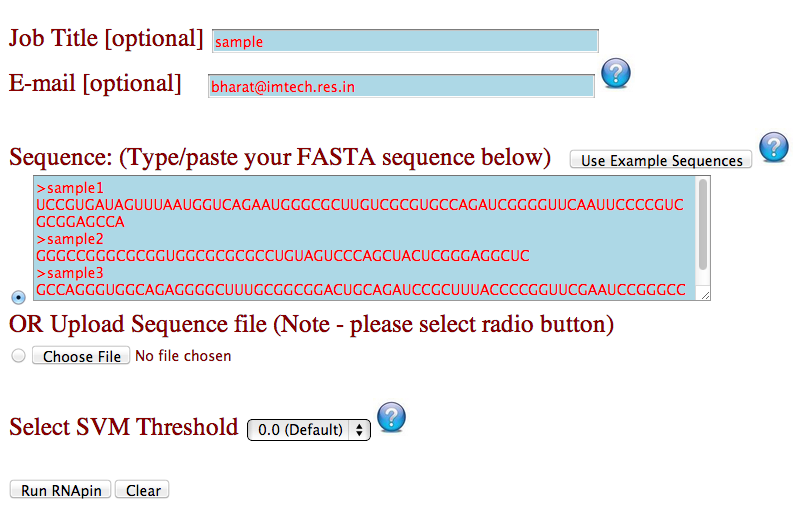
Task: Select the paste sequence radio button
Action: point(18,297)
